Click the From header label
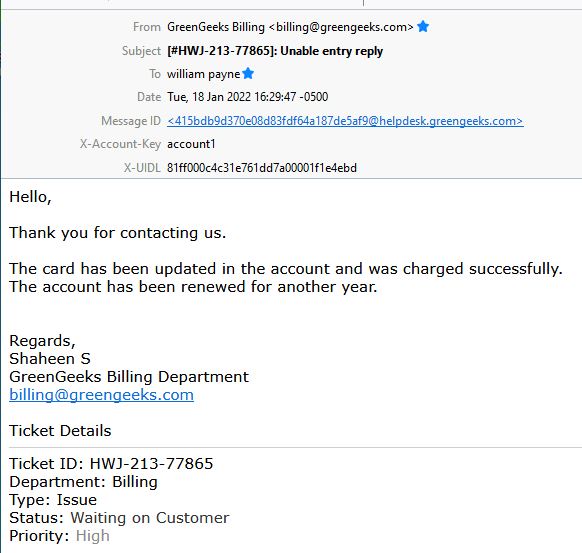Viewport: 582px width, 553px height. [x=147, y=27]
